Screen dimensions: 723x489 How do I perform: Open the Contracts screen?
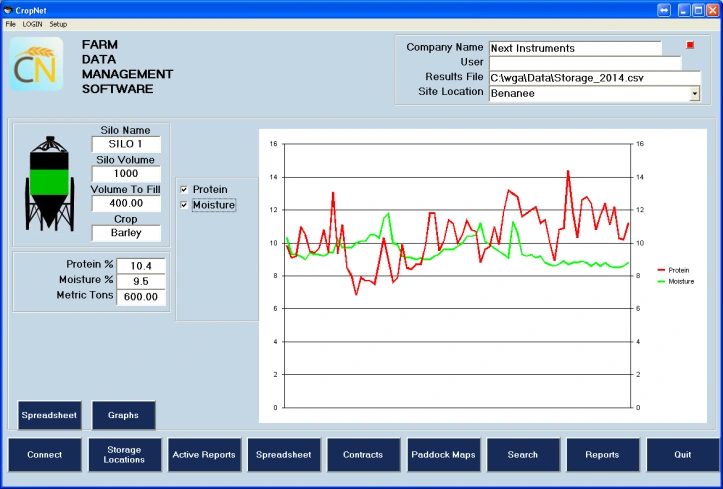pos(363,454)
